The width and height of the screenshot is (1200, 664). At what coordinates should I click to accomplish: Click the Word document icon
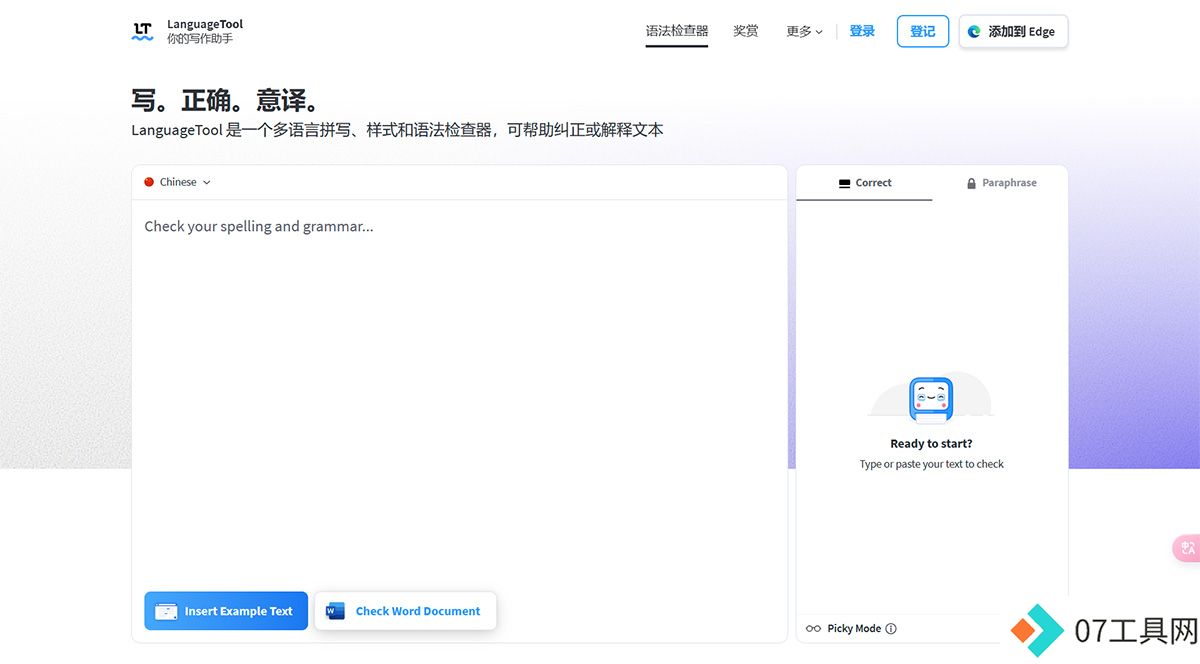[x=335, y=611]
